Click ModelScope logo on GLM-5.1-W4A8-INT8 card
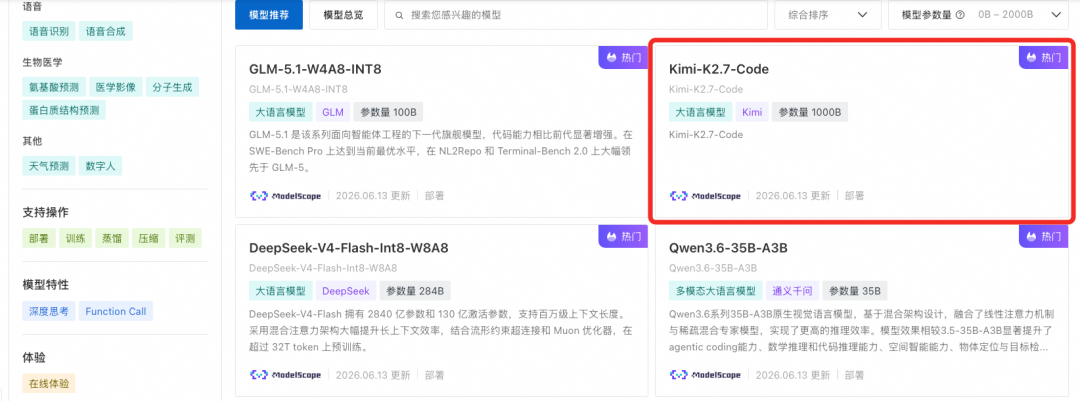 point(285,196)
